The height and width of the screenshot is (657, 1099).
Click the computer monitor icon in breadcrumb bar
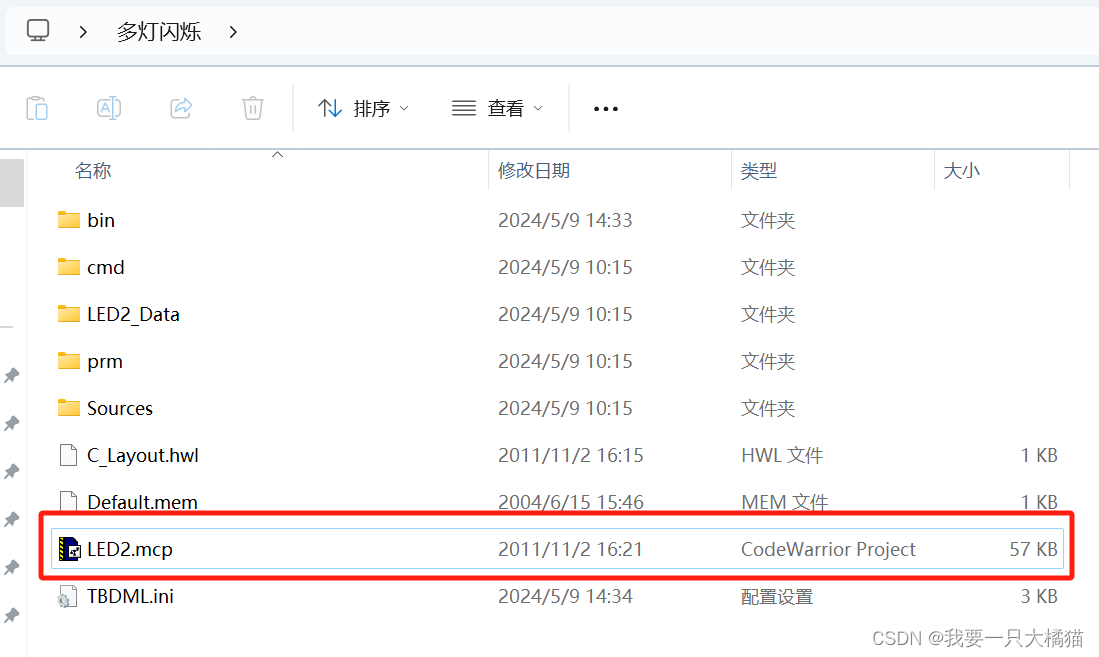coord(37,30)
